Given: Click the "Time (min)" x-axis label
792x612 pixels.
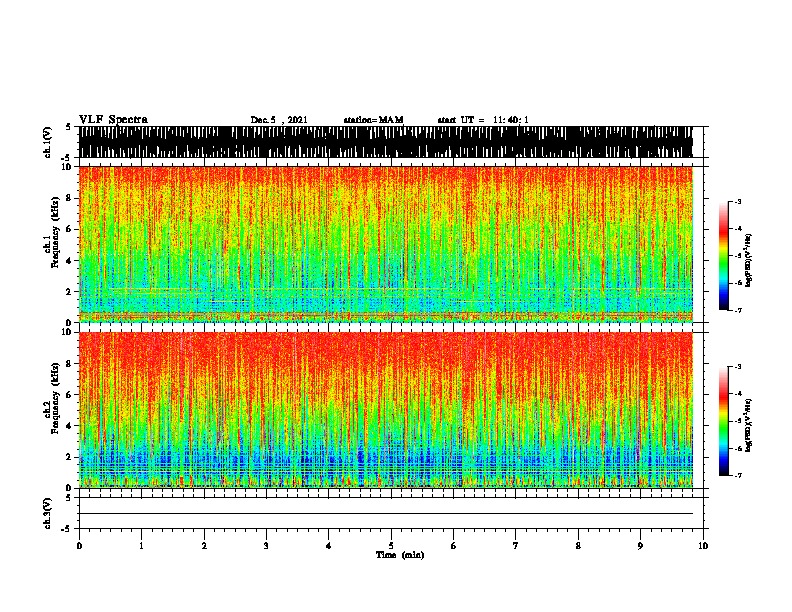Looking at the screenshot, I should click(400, 555).
